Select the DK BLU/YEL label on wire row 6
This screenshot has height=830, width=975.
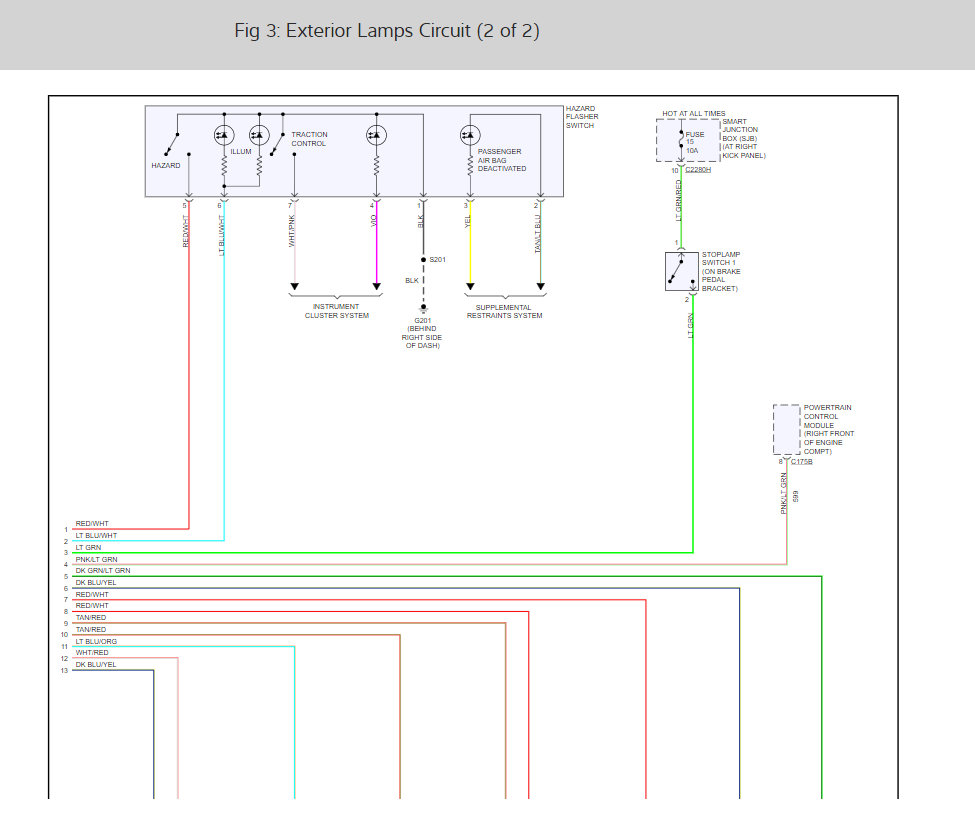coord(96,583)
